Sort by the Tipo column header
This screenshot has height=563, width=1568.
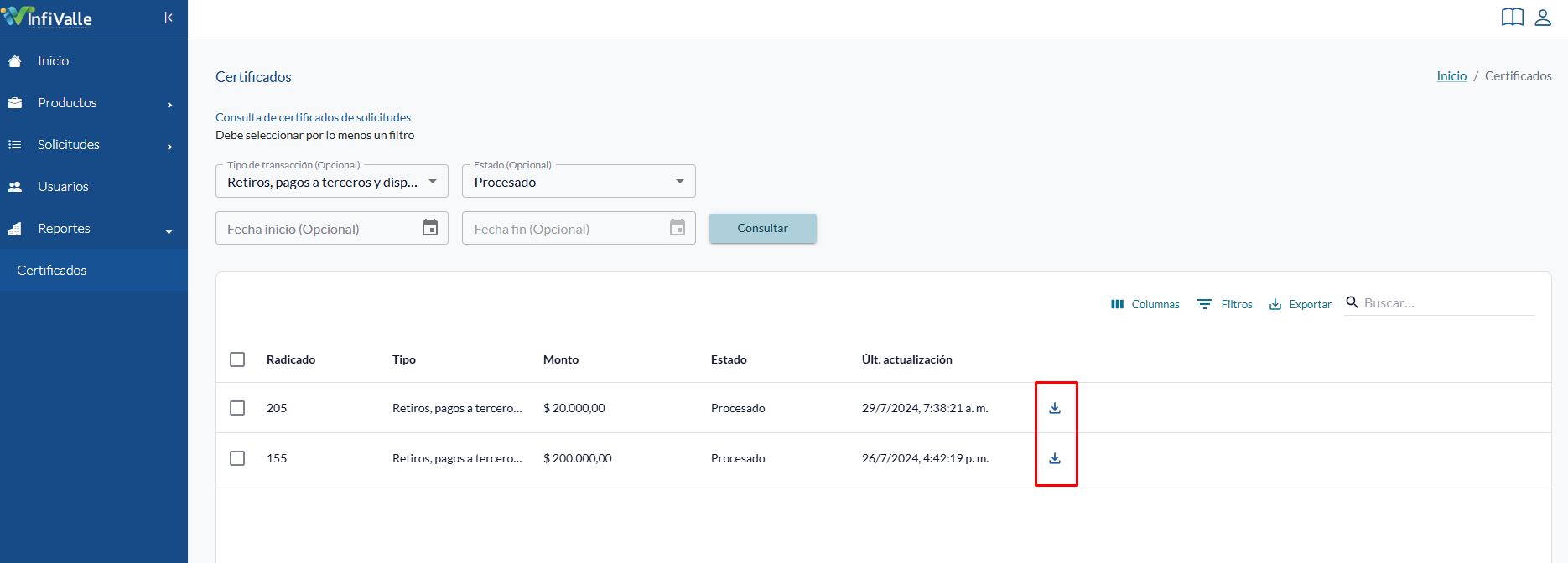404,359
